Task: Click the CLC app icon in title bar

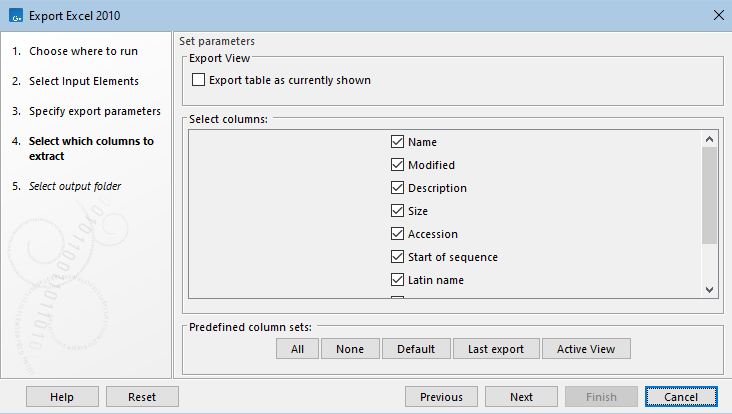Action: (13, 14)
